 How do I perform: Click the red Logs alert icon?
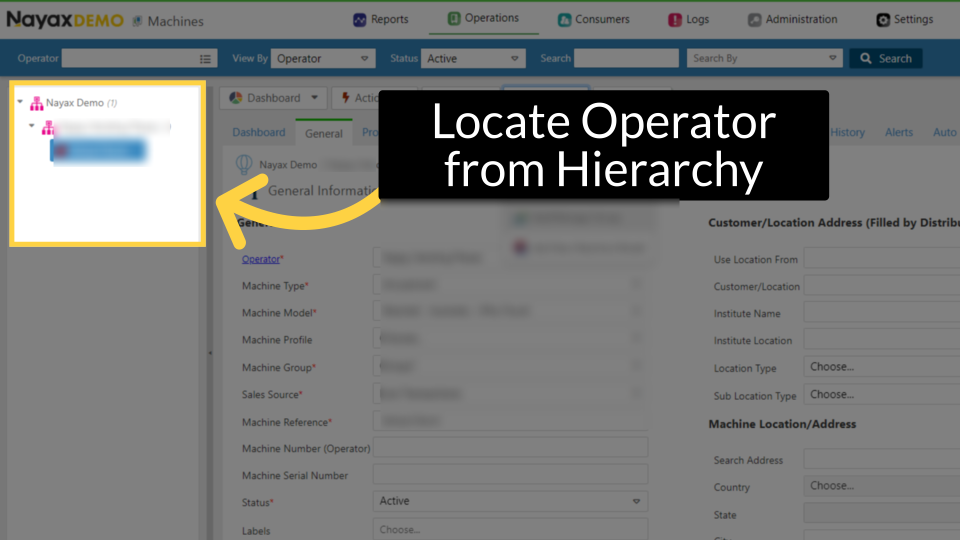675,20
